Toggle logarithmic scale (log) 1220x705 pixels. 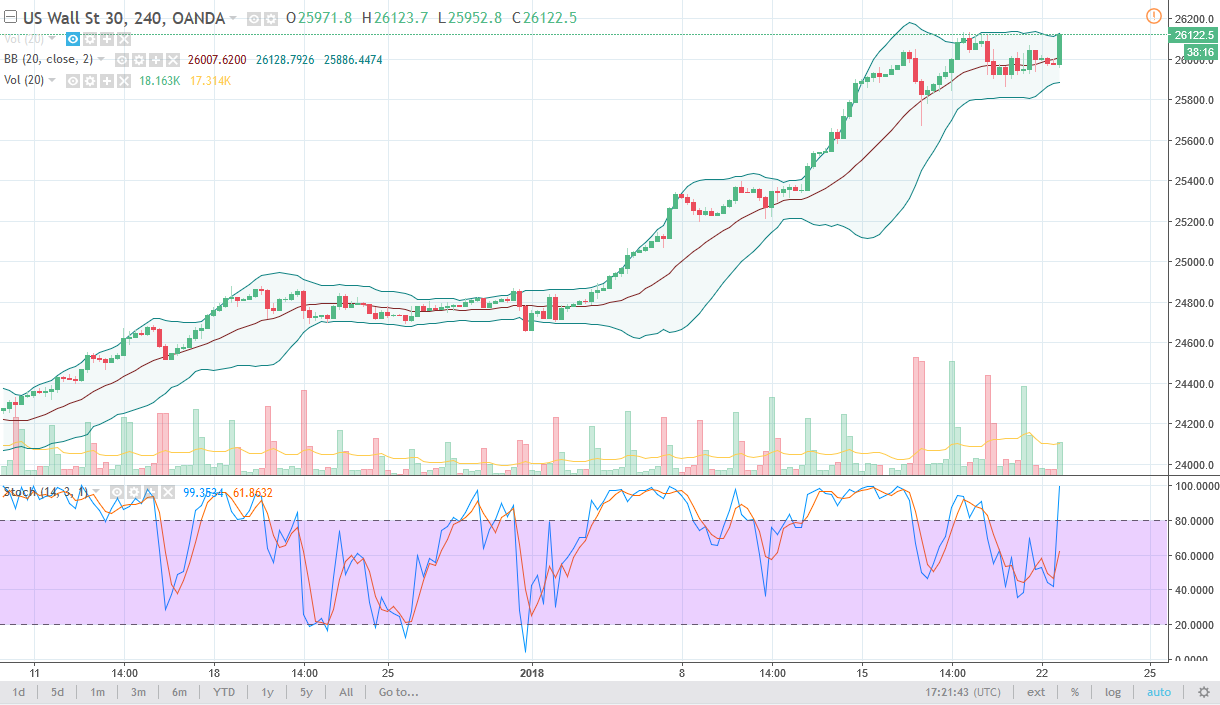point(1113,692)
